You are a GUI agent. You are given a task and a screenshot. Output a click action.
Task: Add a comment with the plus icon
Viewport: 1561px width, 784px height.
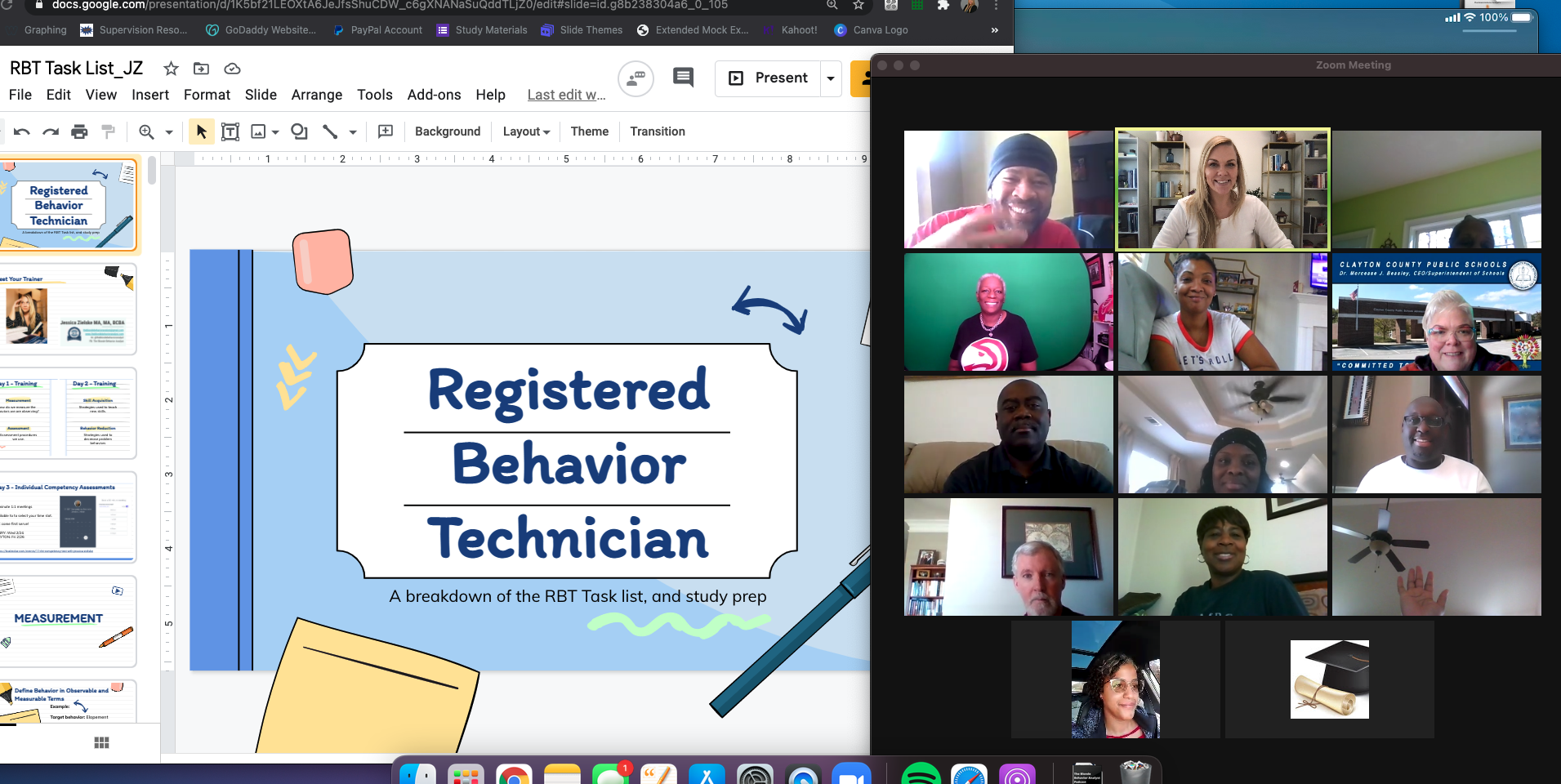coord(386,131)
